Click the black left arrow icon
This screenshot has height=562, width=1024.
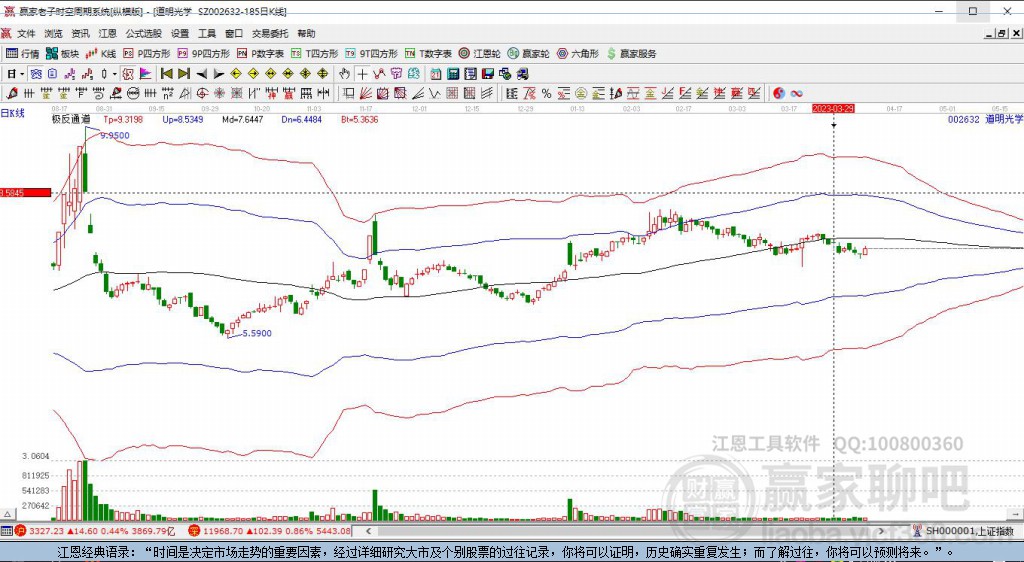coord(202,74)
